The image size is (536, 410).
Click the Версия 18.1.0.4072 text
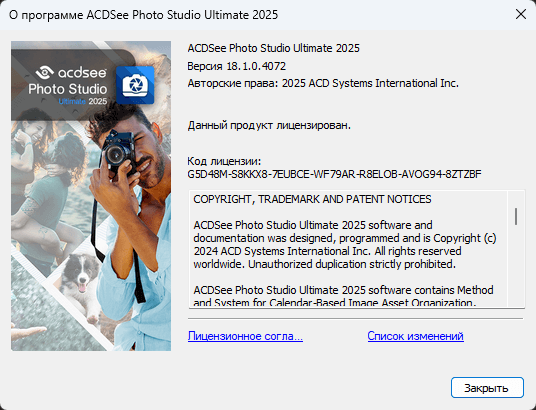(237, 66)
